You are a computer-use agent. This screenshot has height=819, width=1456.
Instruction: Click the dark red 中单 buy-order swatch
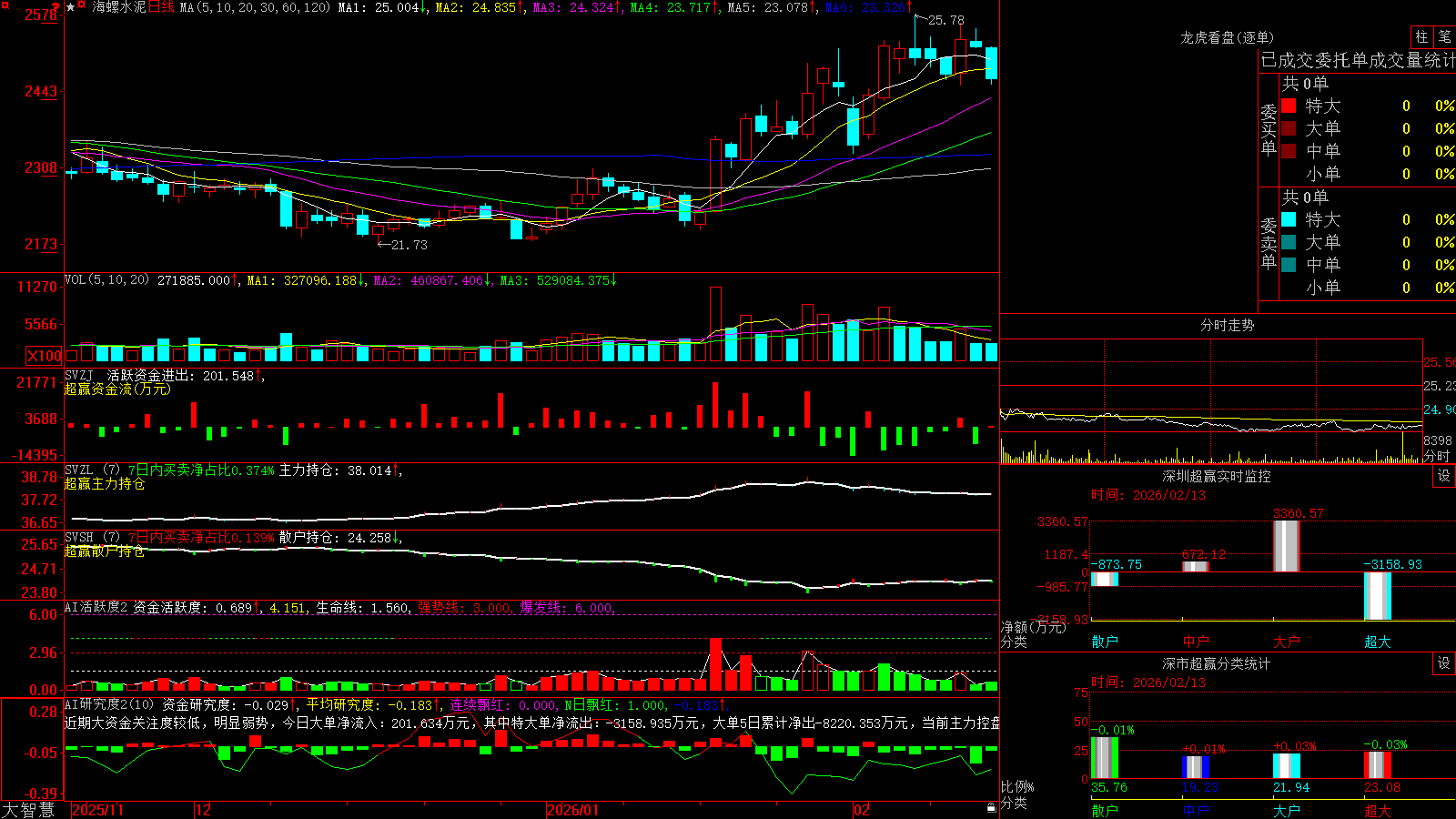[x=1289, y=151]
